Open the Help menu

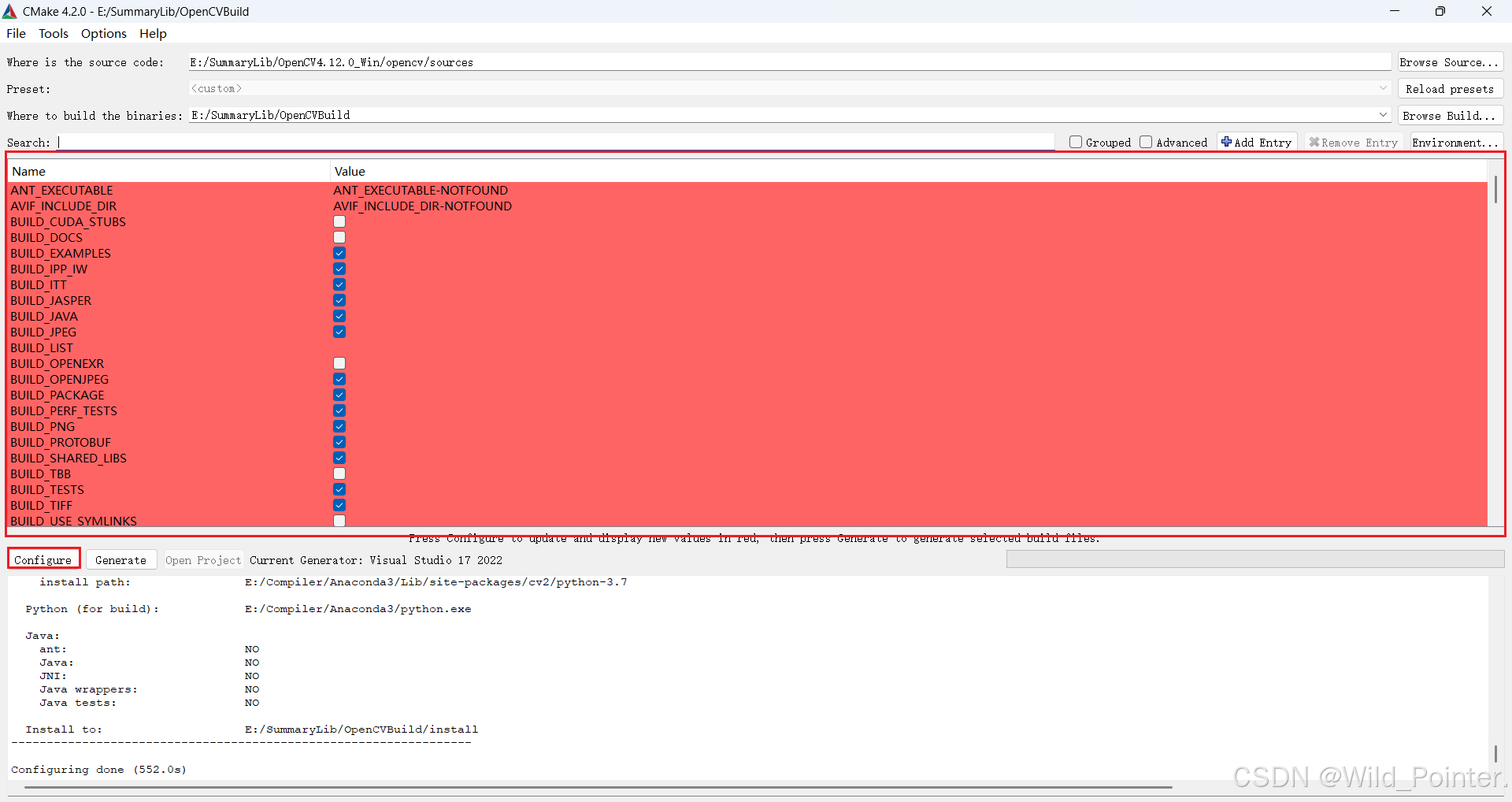pyautogui.click(x=153, y=34)
